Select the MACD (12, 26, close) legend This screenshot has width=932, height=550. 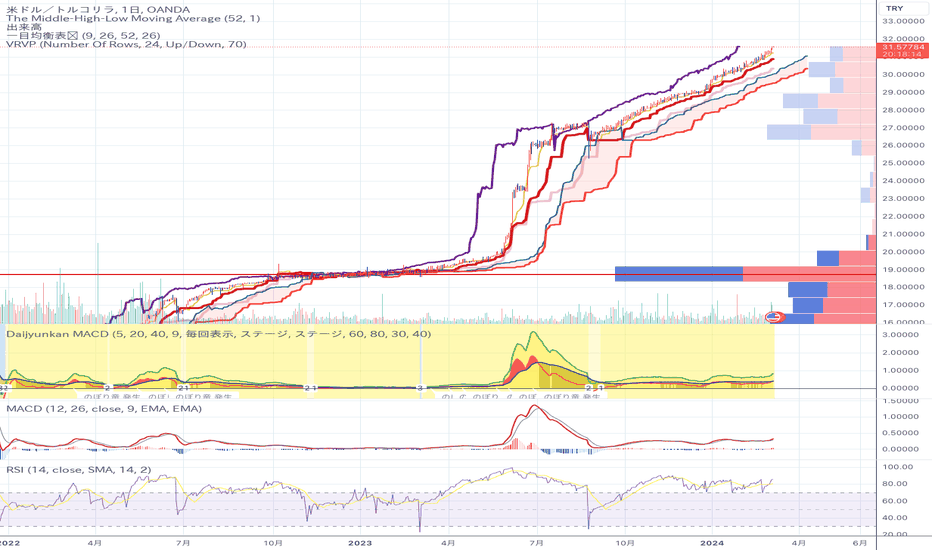point(104,409)
